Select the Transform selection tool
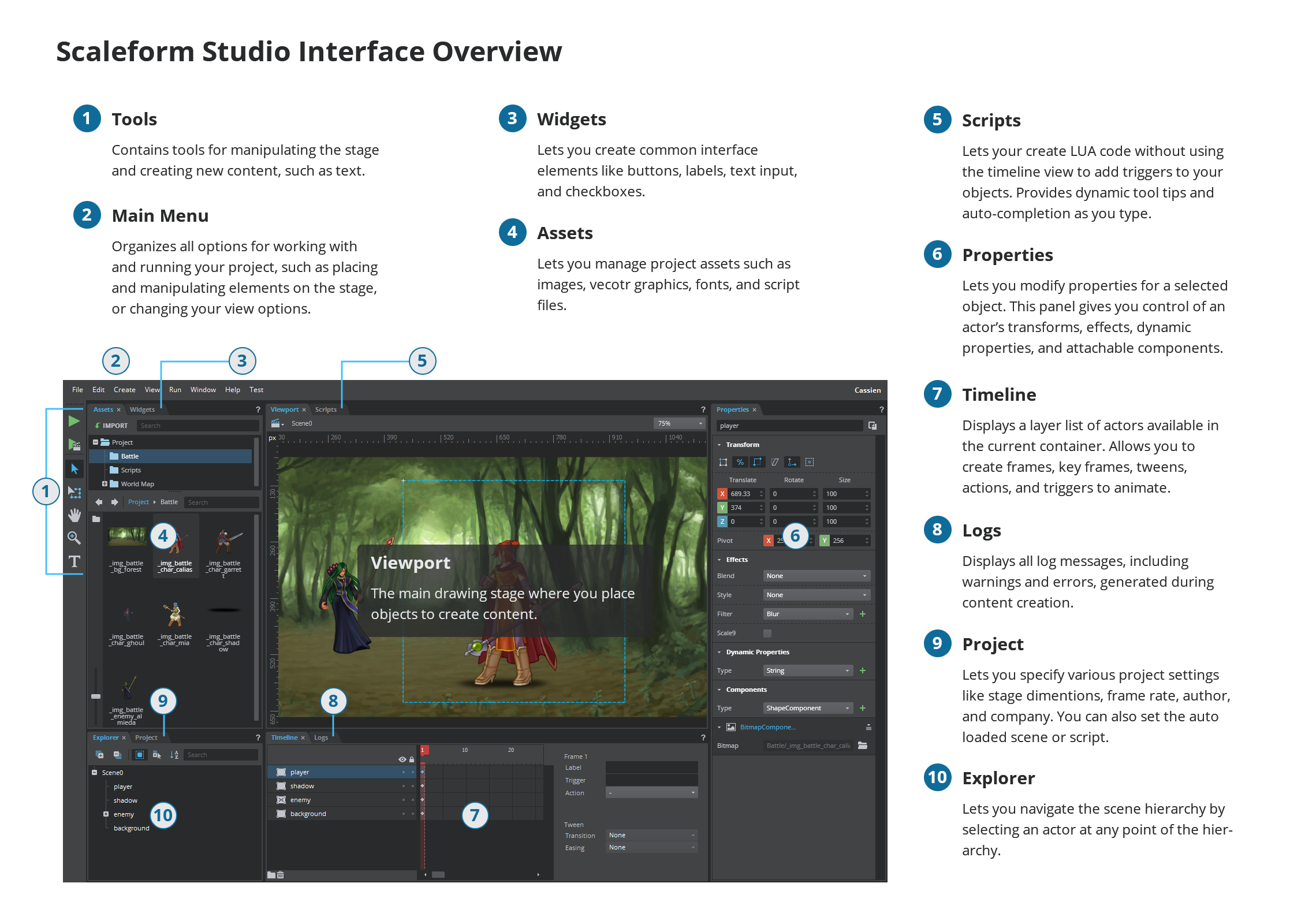The height and width of the screenshot is (924, 1290). [74, 492]
